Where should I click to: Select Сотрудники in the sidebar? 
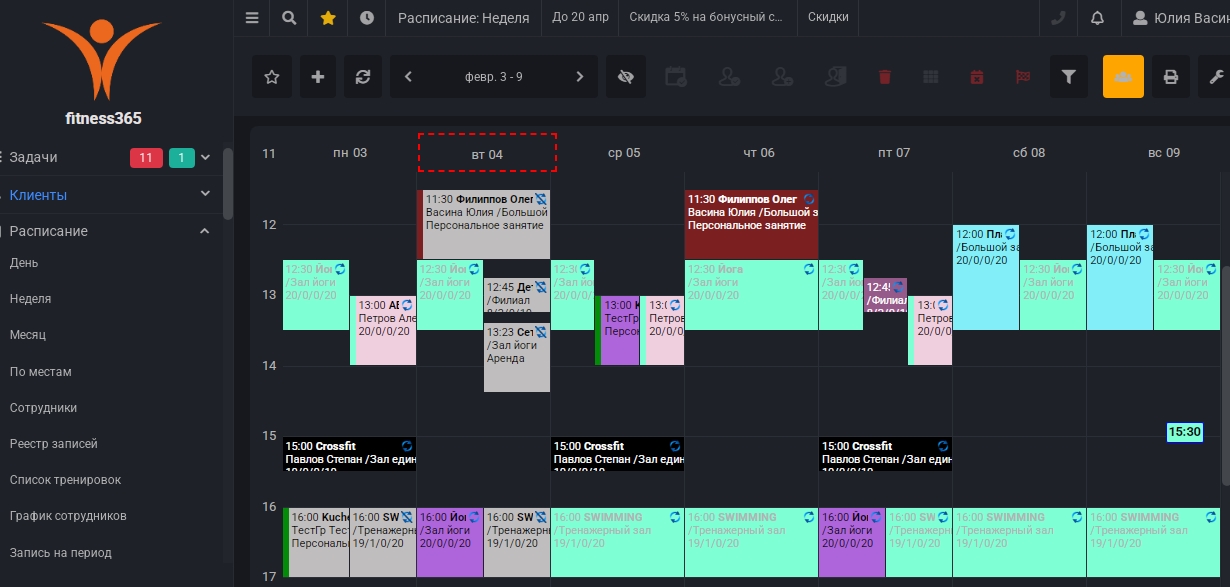43,408
